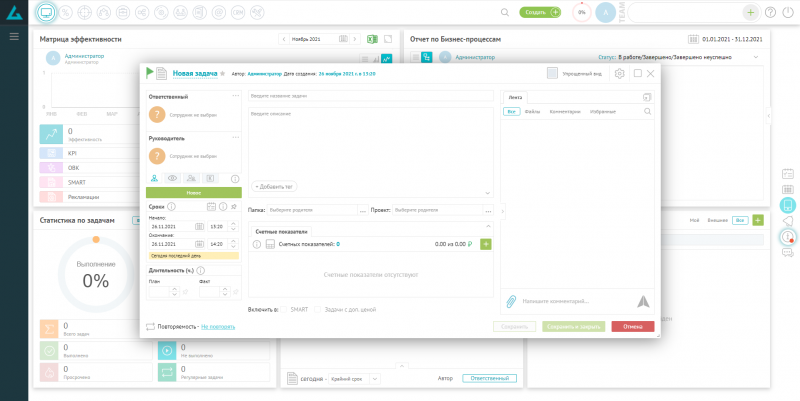Switch to the Комментарии feed tab
Viewport: 800px width, 401px height.
564,112
